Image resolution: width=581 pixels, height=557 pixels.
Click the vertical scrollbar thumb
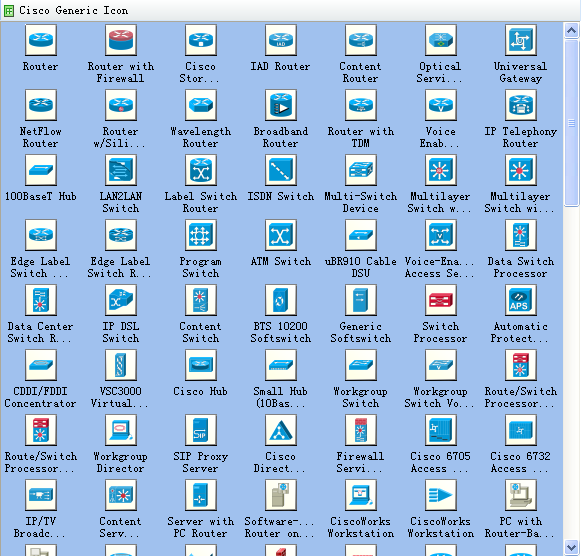571,122
